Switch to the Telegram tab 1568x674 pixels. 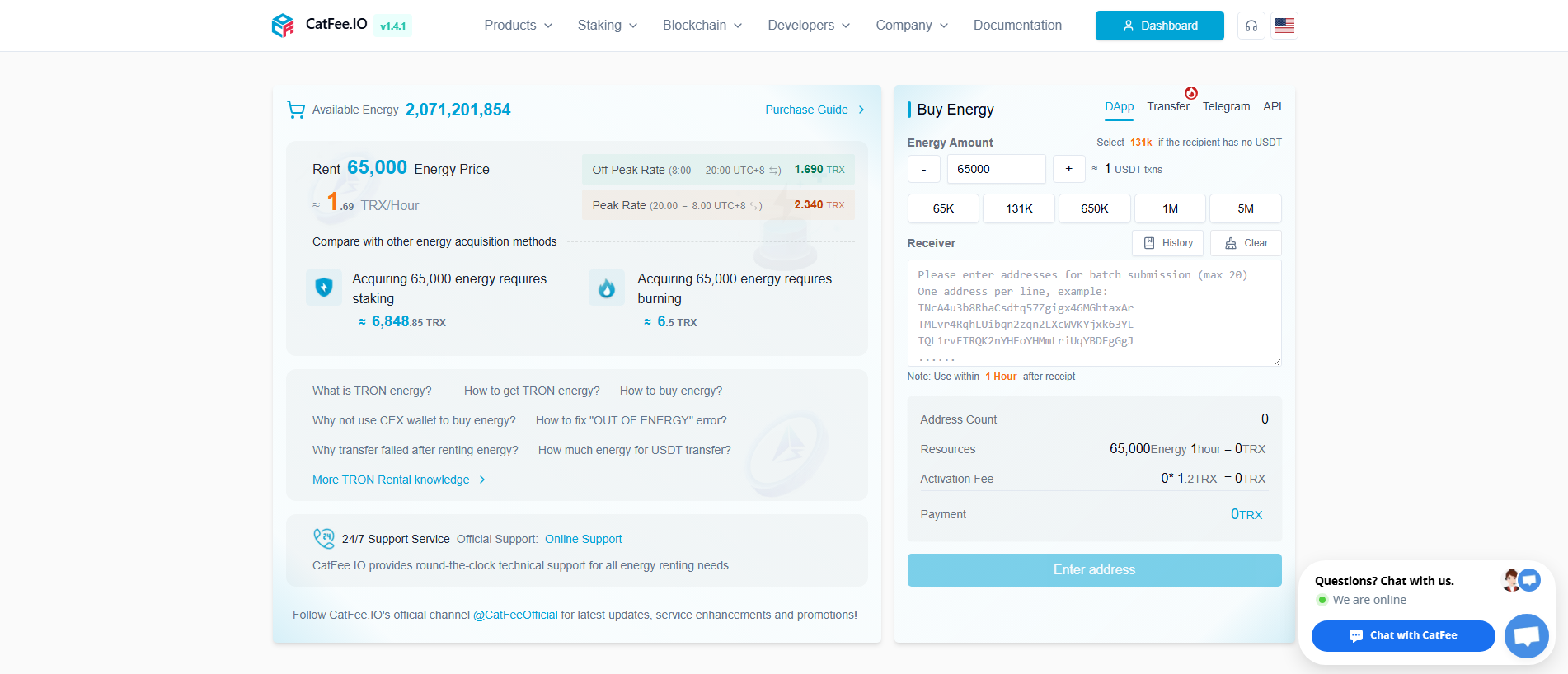pyautogui.click(x=1226, y=107)
